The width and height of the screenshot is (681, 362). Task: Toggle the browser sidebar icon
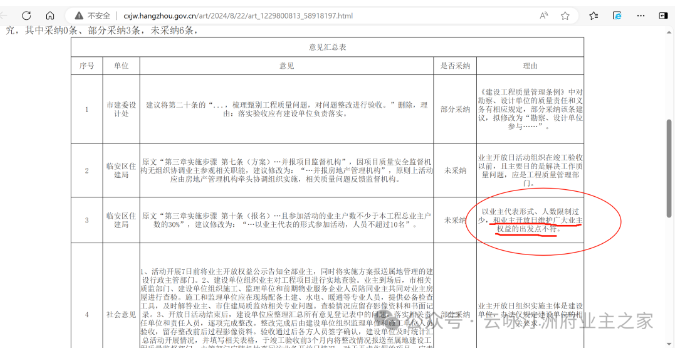click(663, 16)
